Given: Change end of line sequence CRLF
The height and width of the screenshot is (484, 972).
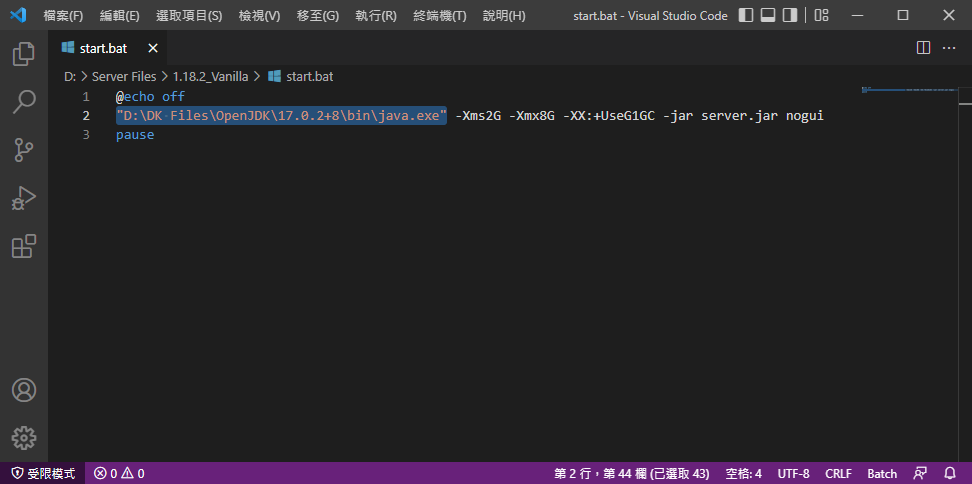Looking at the screenshot, I should [838, 474].
